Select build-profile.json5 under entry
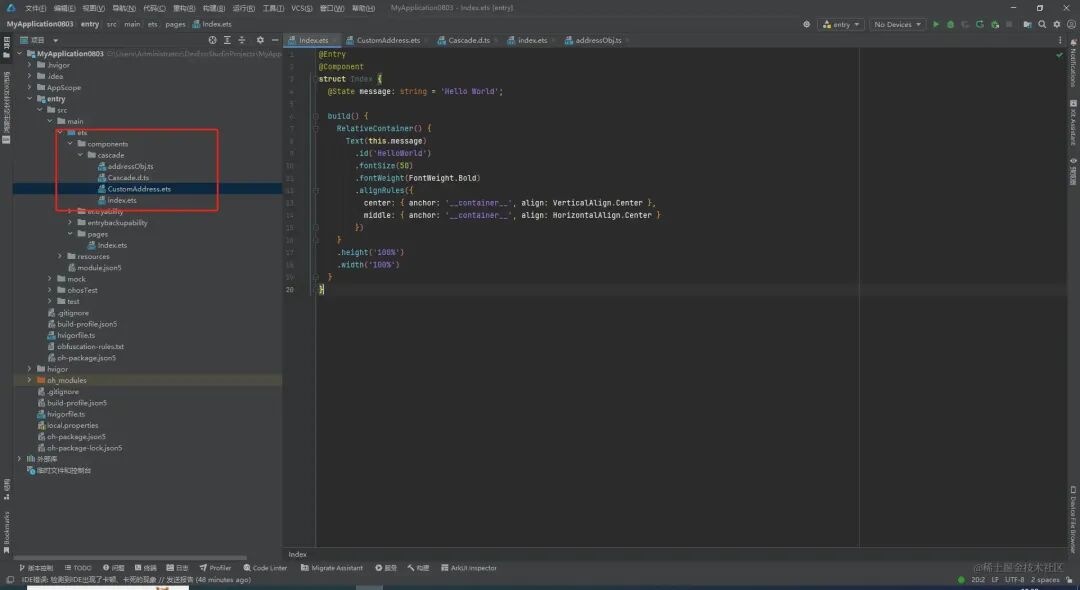 pyautogui.click(x=87, y=324)
